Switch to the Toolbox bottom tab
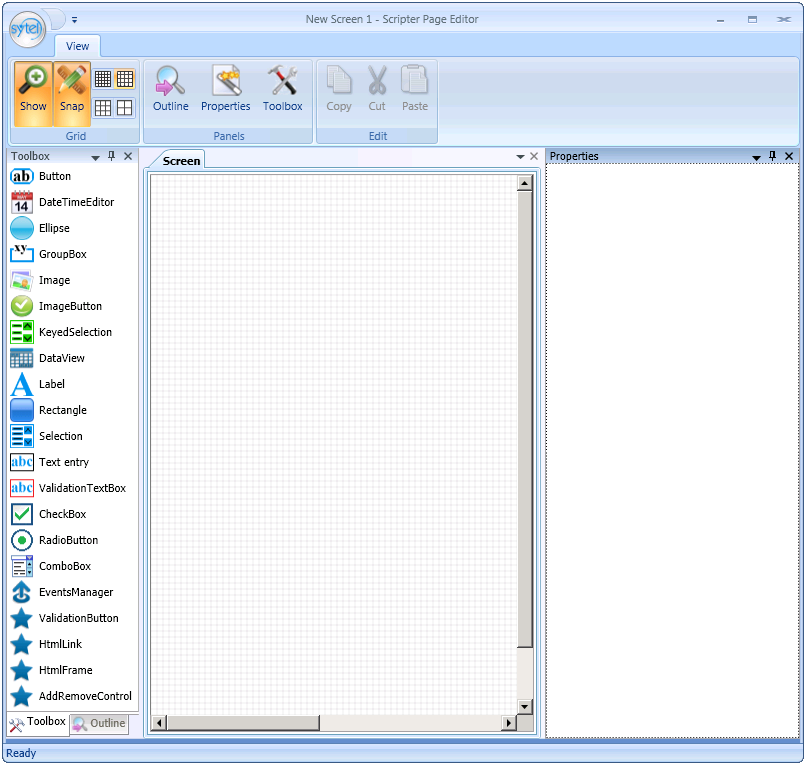This screenshot has height=765, width=806. (38, 723)
